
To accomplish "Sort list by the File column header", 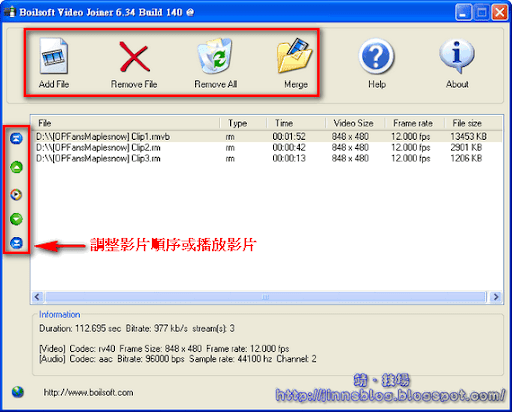I will click(x=126, y=123).
